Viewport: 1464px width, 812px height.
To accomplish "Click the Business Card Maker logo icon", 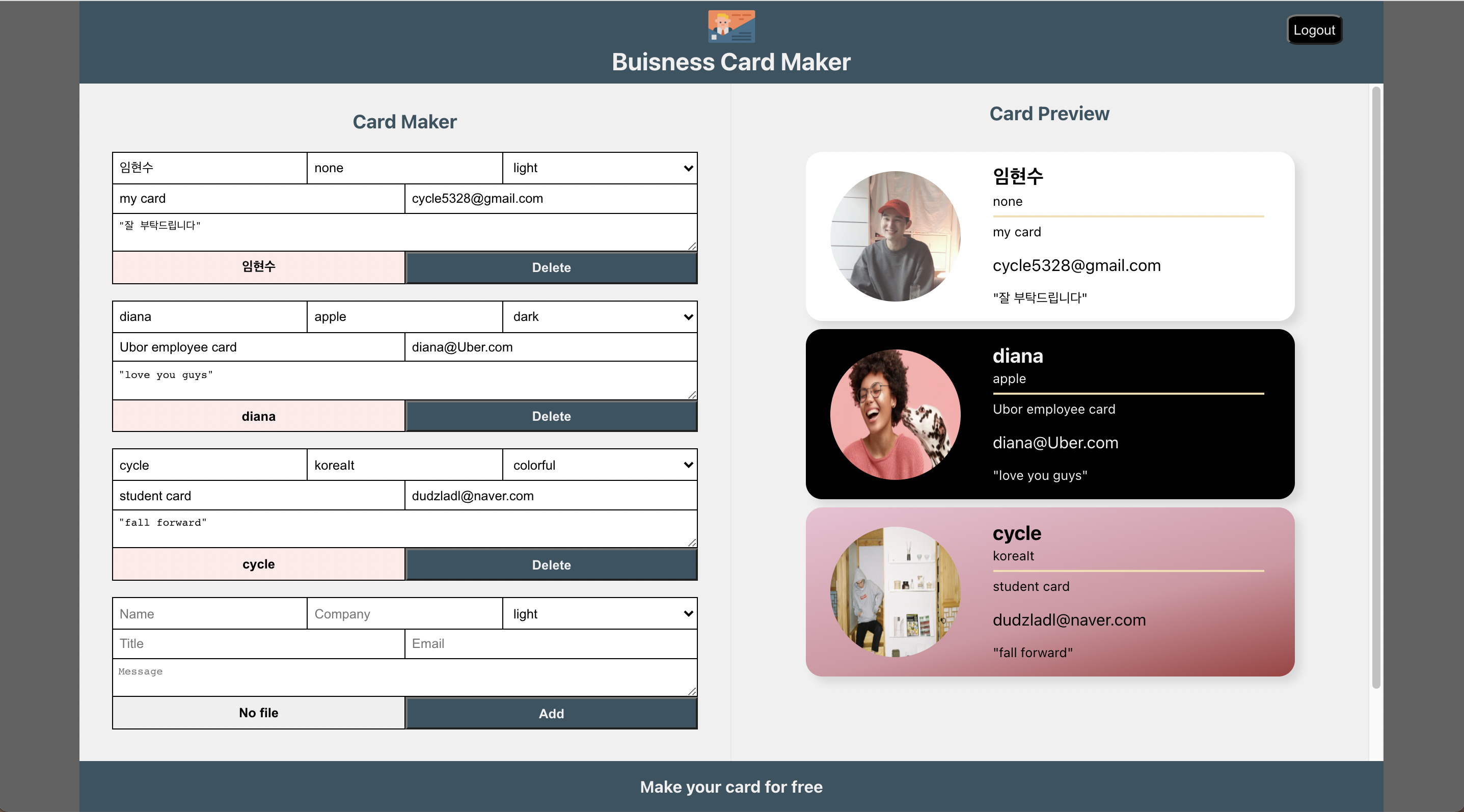I will (732, 25).
